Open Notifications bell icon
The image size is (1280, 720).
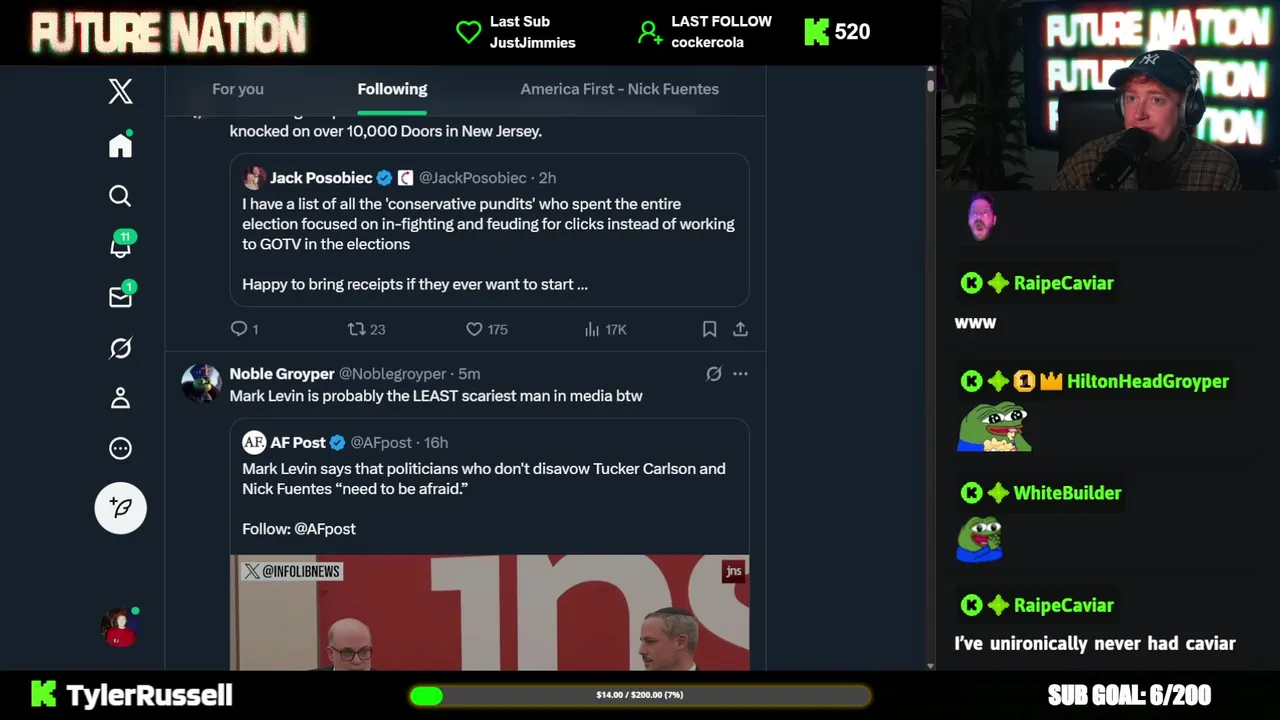click(120, 245)
